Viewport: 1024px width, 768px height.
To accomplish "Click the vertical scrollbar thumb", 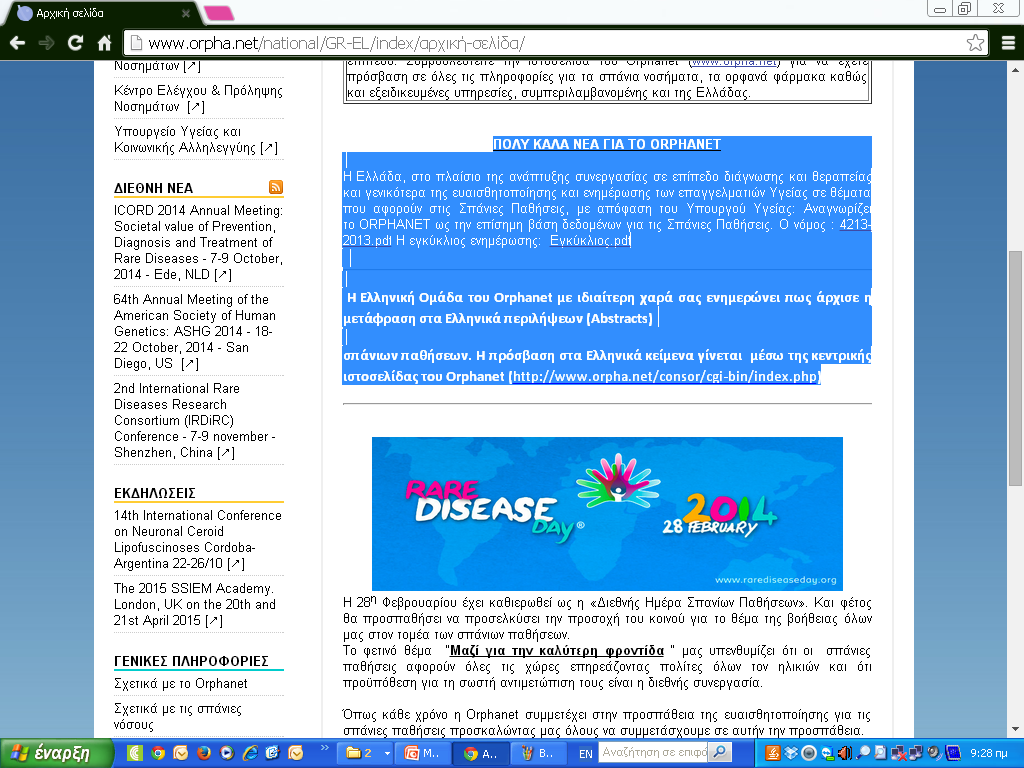I will tap(1015, 368).
